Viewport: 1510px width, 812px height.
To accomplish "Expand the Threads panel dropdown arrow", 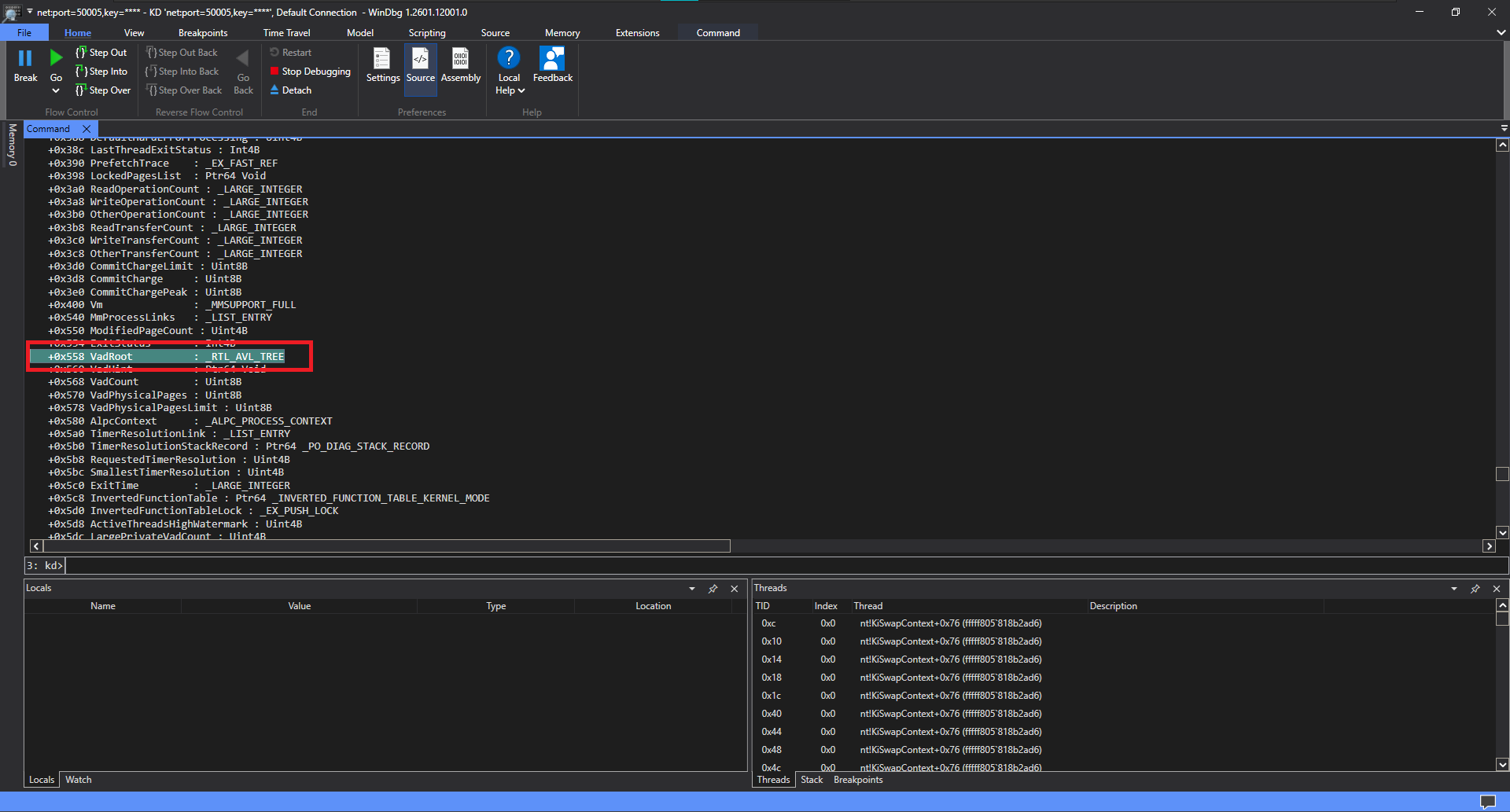I will pos(1453,588).
